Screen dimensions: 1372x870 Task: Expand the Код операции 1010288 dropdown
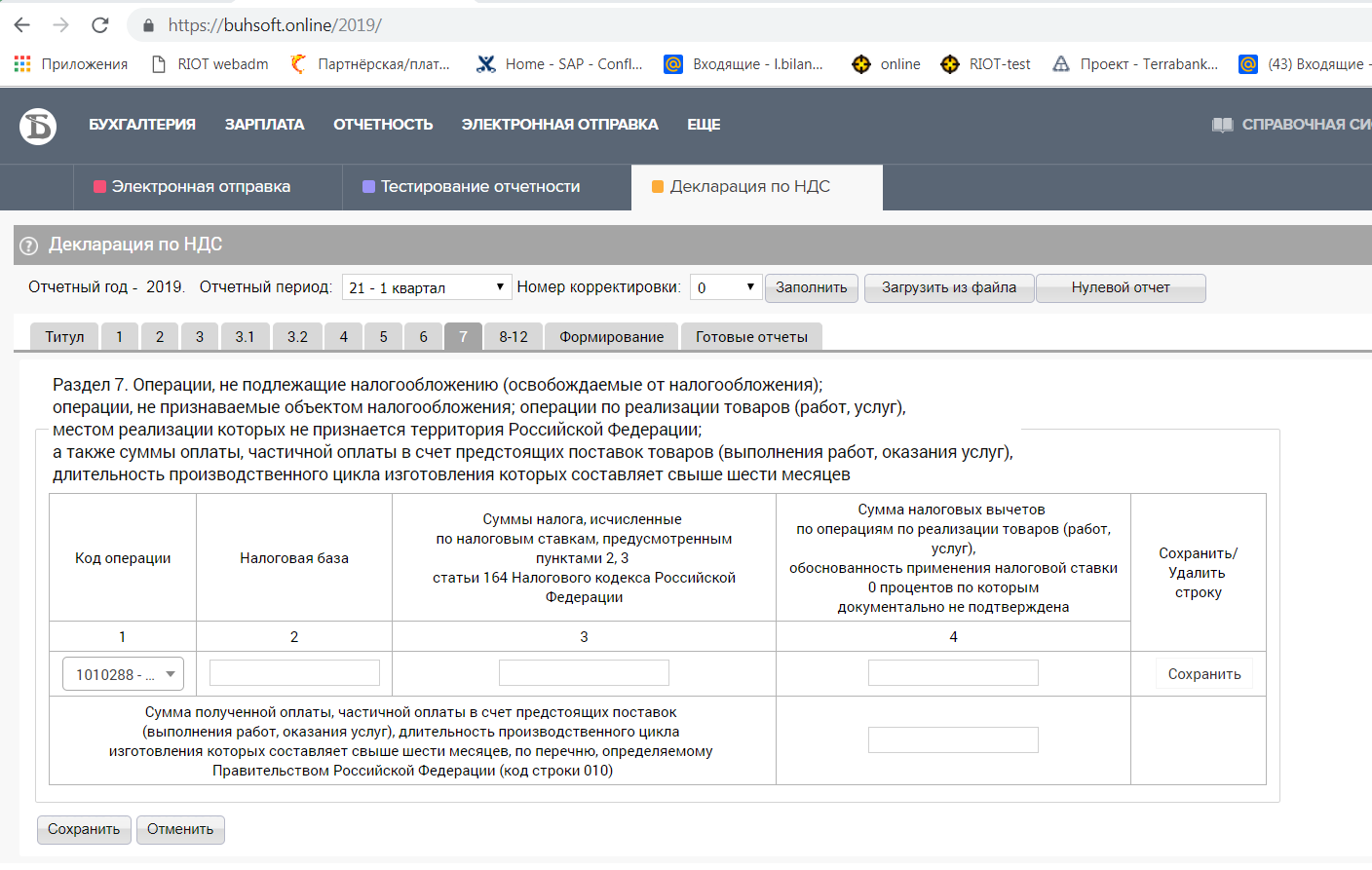pyautogui.click(x=123, y=674)
